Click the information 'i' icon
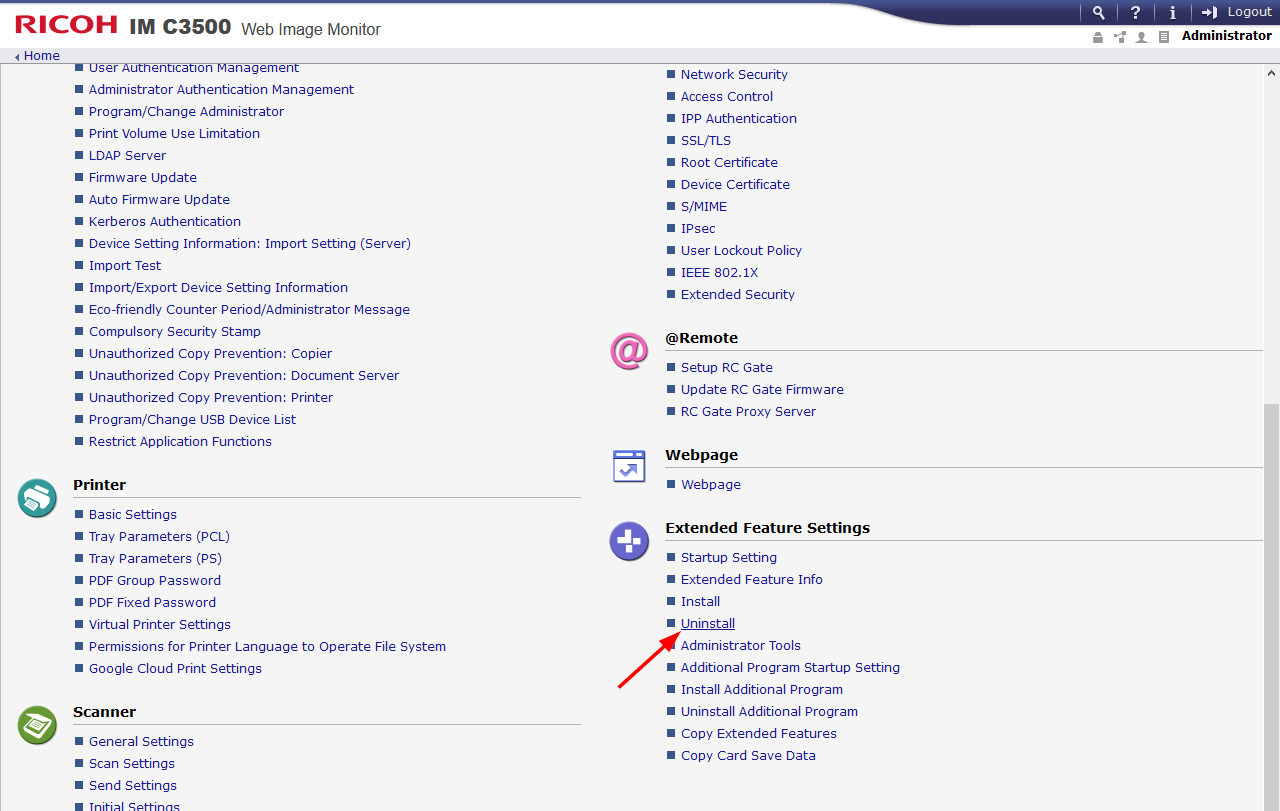The width and height of the screenshot is (1280, 811). pos(1172,12)
